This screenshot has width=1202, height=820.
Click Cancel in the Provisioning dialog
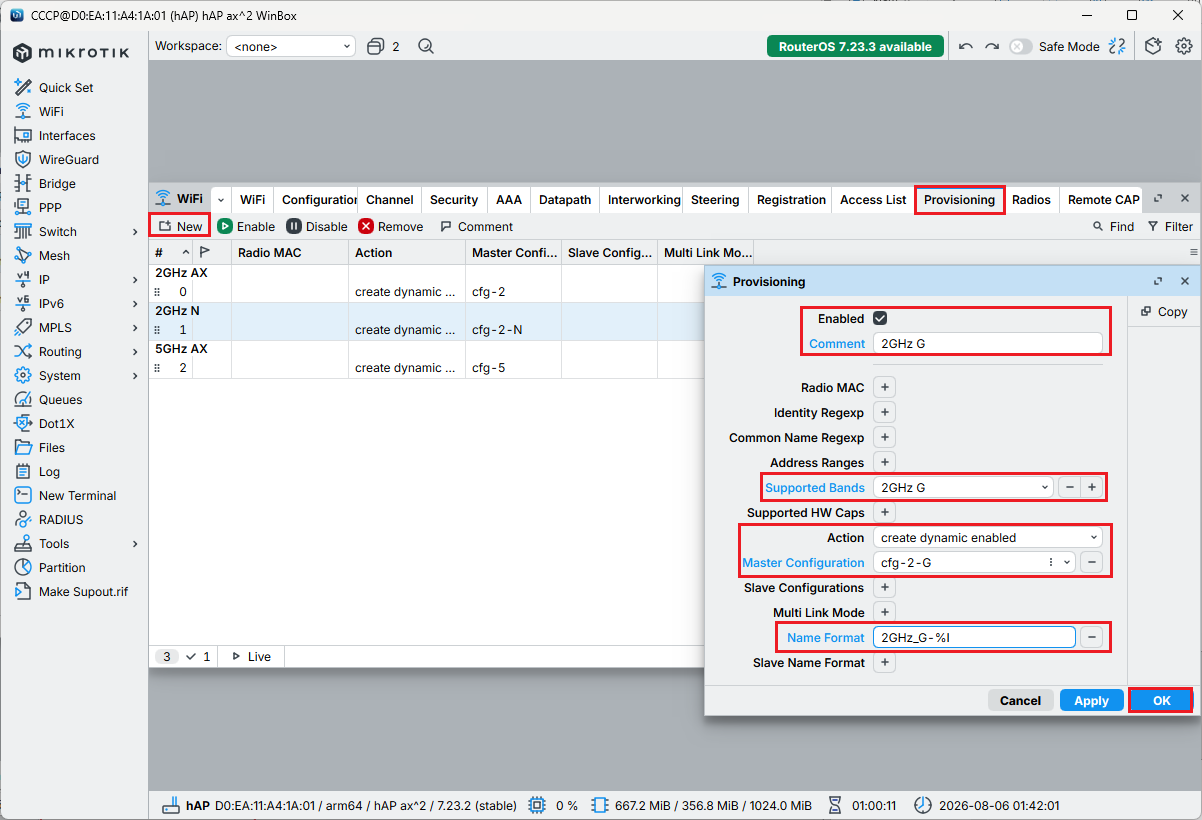click(1020, 700)
